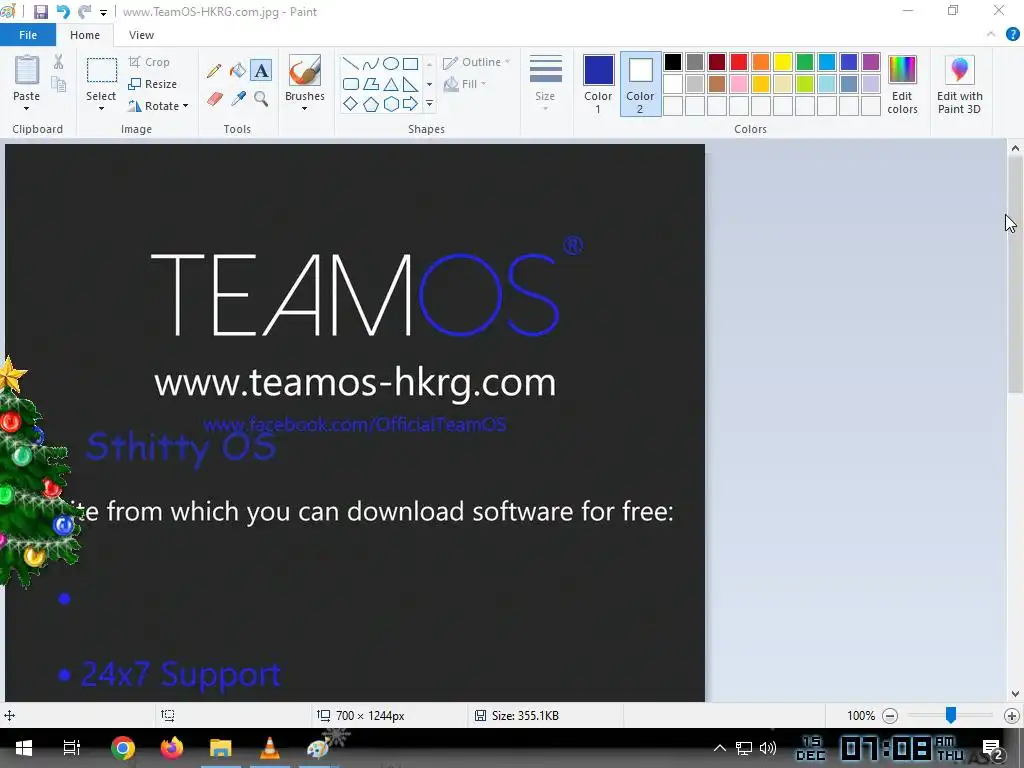Choose the Rounded rectangle shape
This screenshot has width=1024, height=768.
coord(351,84)
